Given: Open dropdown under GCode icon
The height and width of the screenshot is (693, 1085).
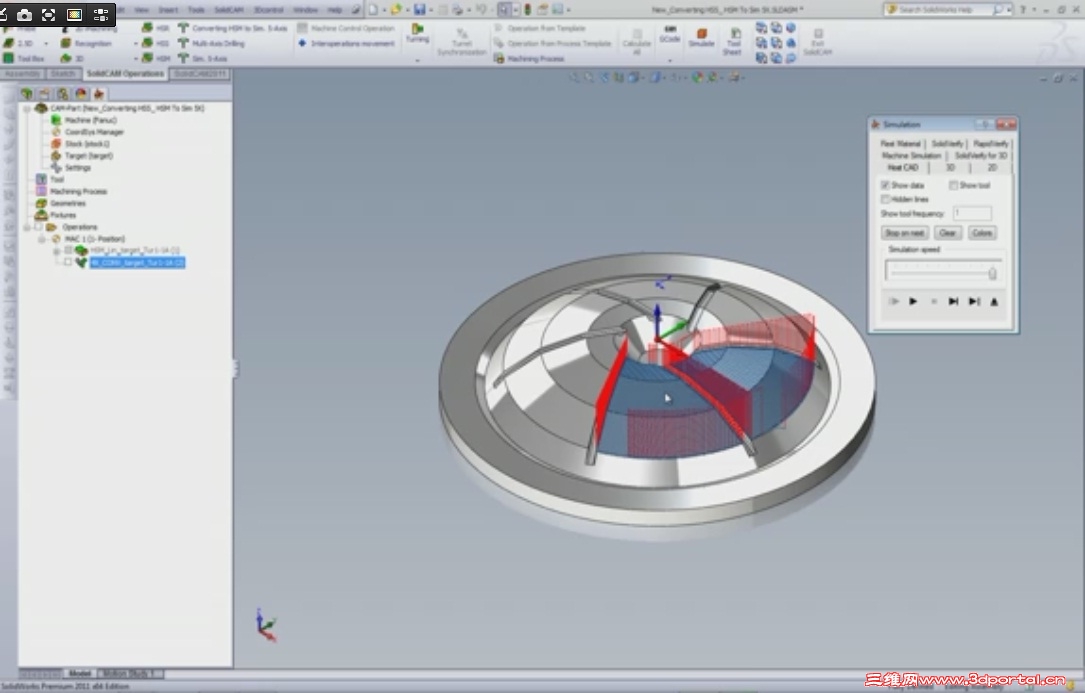Looking at the screenshot, I should tap(670, 60).
